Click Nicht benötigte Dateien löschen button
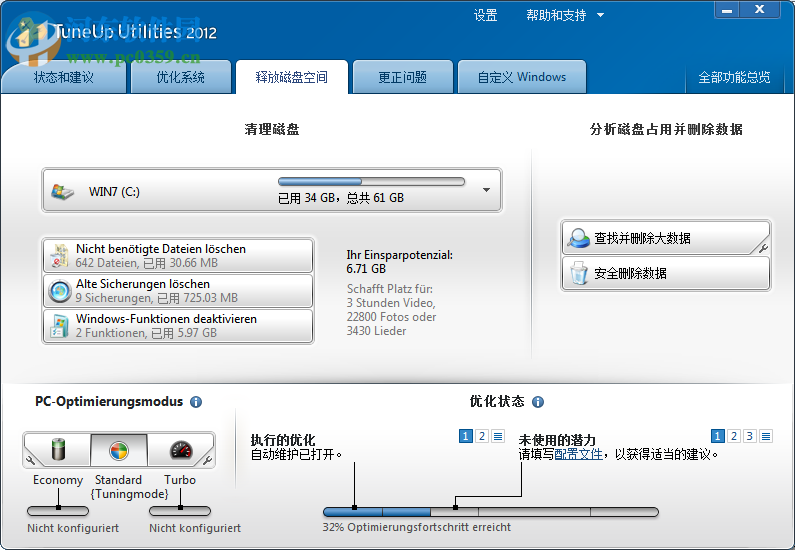Viewport: 795px width, 550px height. click(178, 255)
